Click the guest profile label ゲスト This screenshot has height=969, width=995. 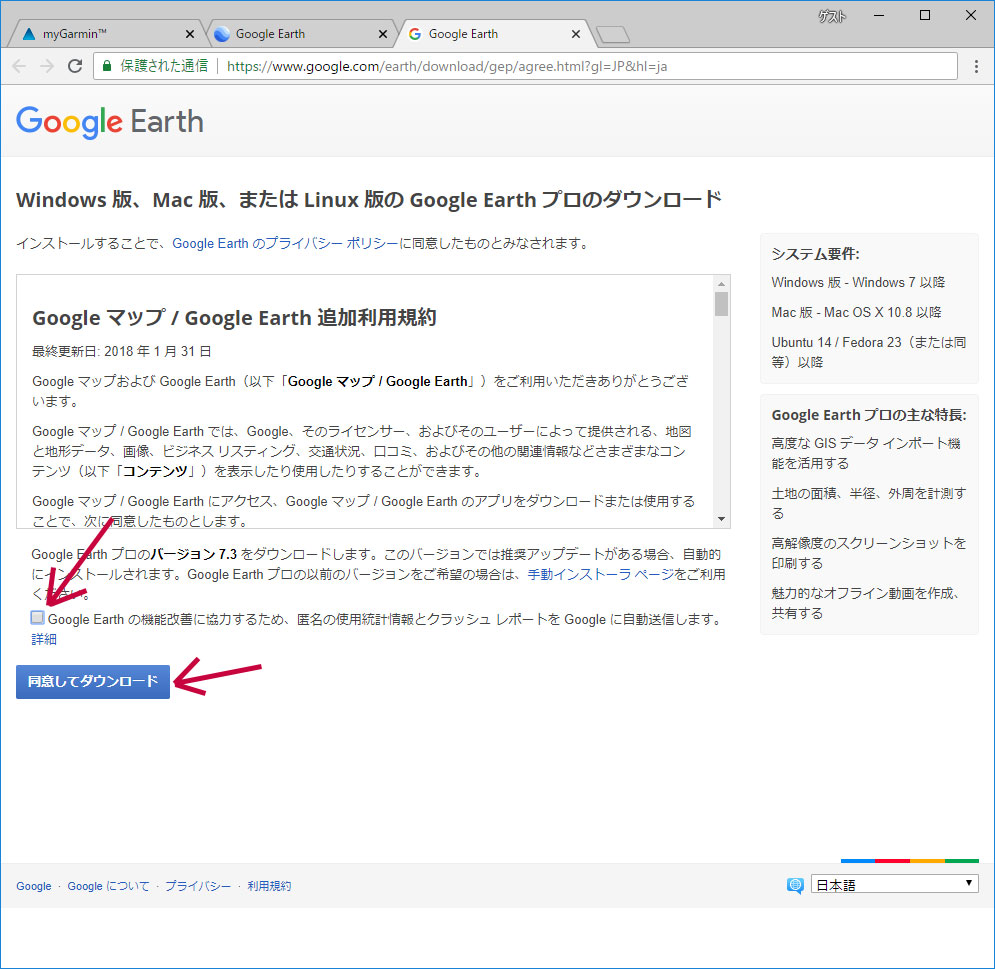click(832, 16)
